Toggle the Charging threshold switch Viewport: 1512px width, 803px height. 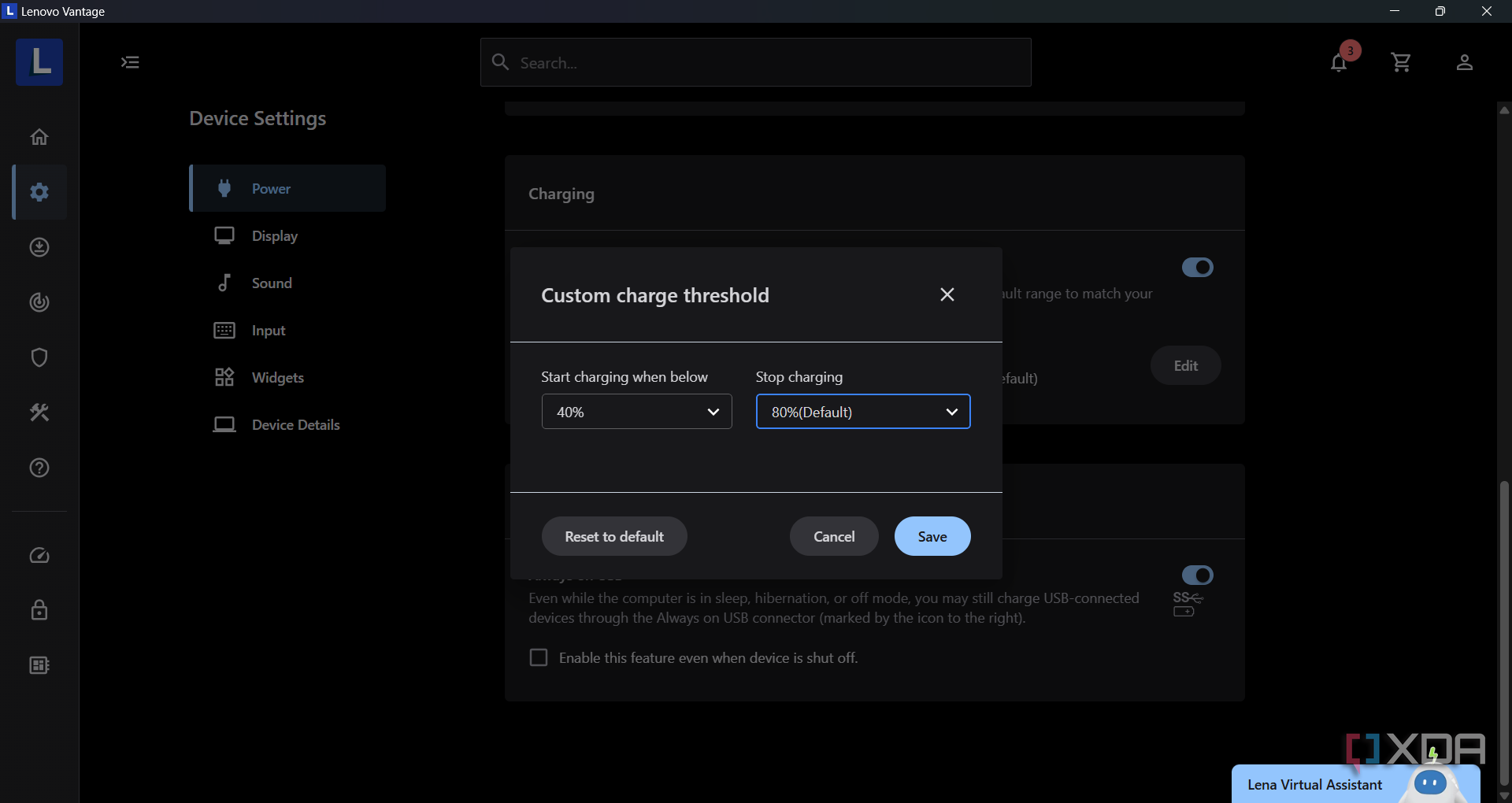click(x=1197, y=268)
